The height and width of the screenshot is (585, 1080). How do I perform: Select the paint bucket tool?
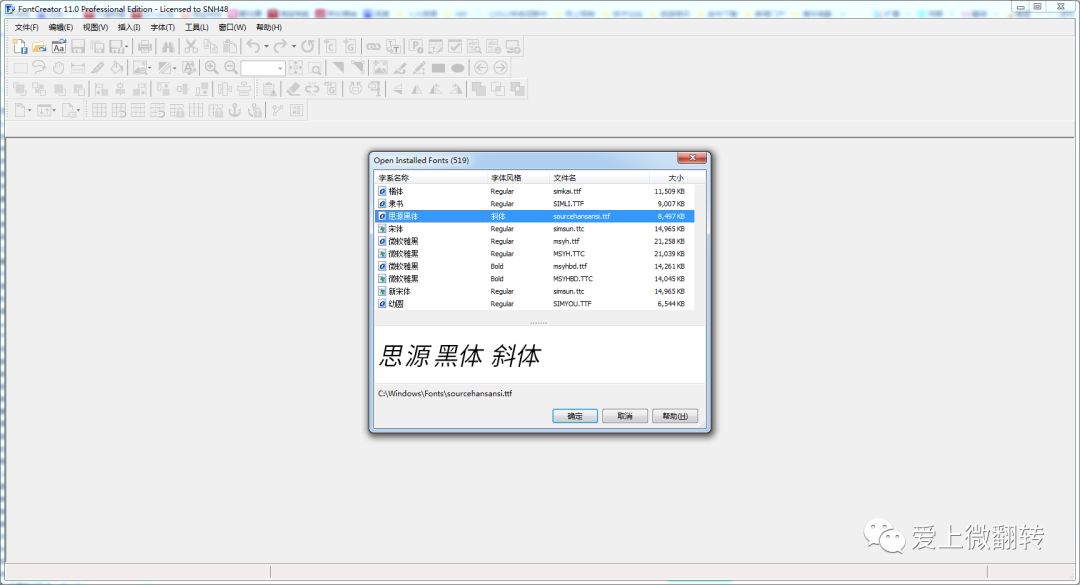pos(116,68)
